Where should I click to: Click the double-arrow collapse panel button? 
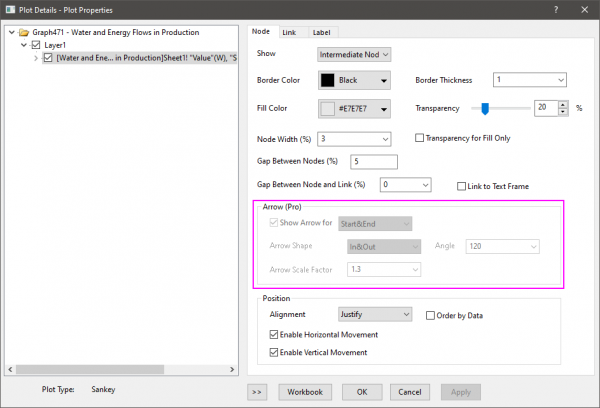click(x=257, y=391)
